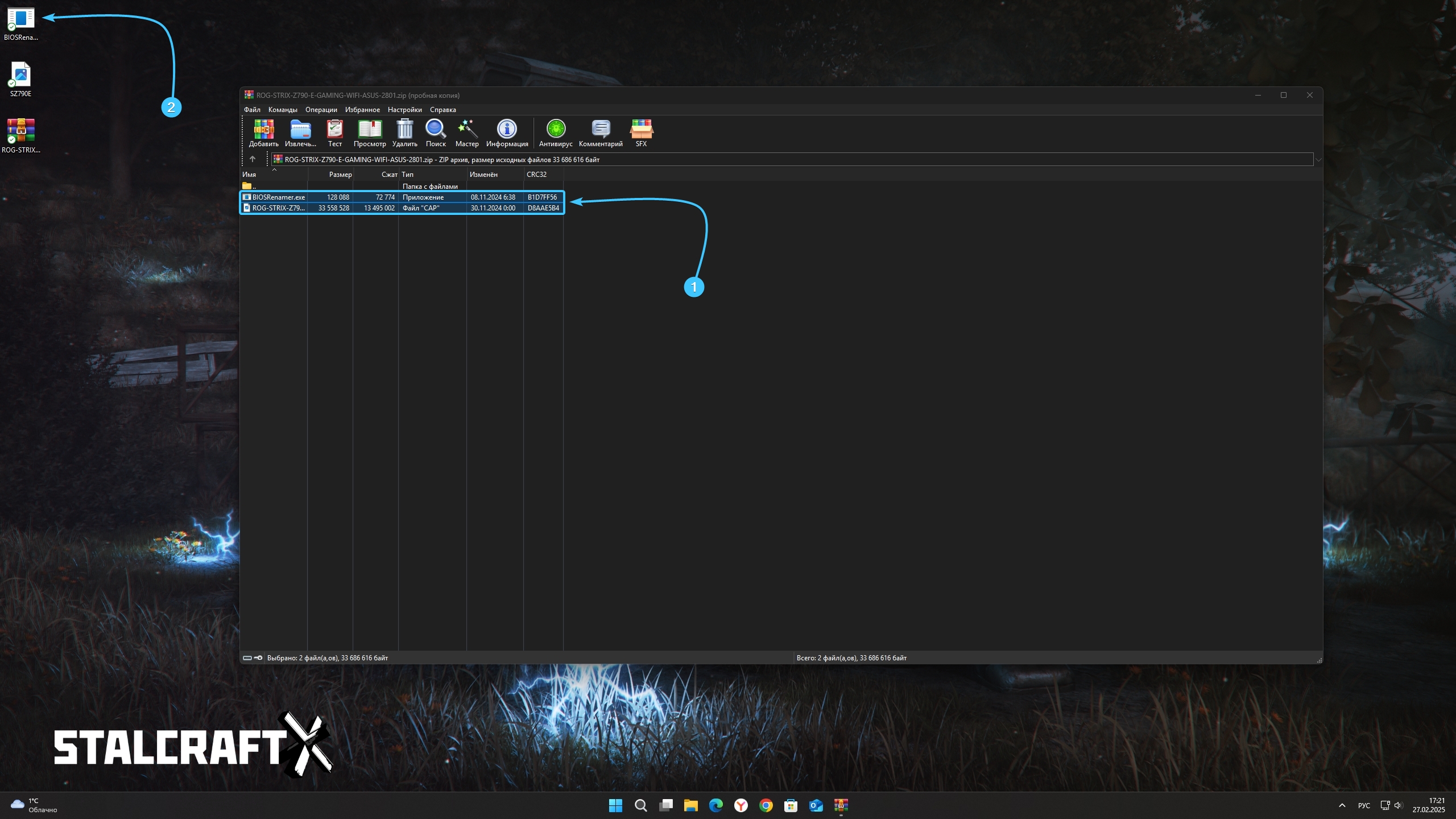Viewport: 1456px width, 819px height.
Task: Select the ROG-STRIX-Z79... CAP file row
Action: click(x=402, y=208)
